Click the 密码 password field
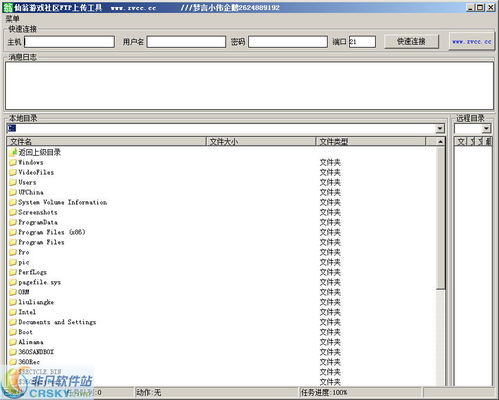This screenshot has width=499, height=400. [x=288, y=42]
